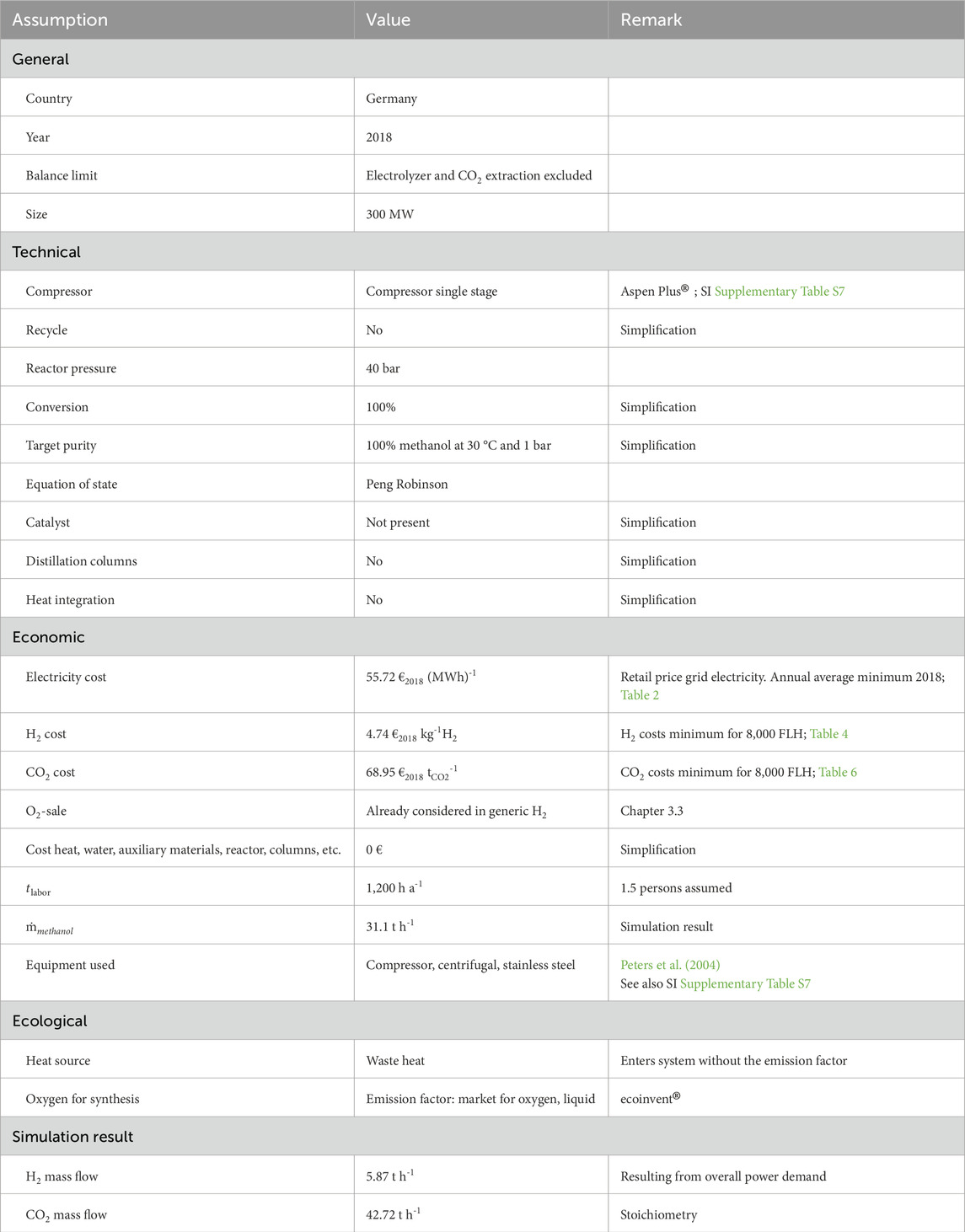Follow the Table 2 link
The image size is (965, 1232).
[640, 695]
